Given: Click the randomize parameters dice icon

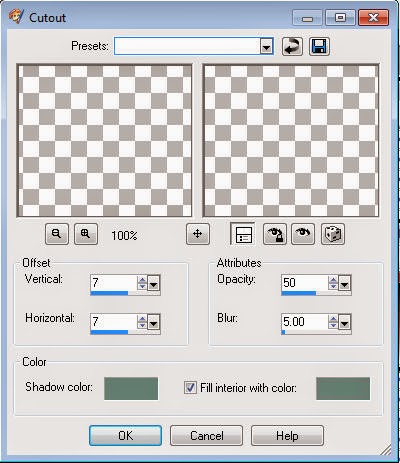Looking at the screenshot, I should pyautogui.click(x=332, y=234).
